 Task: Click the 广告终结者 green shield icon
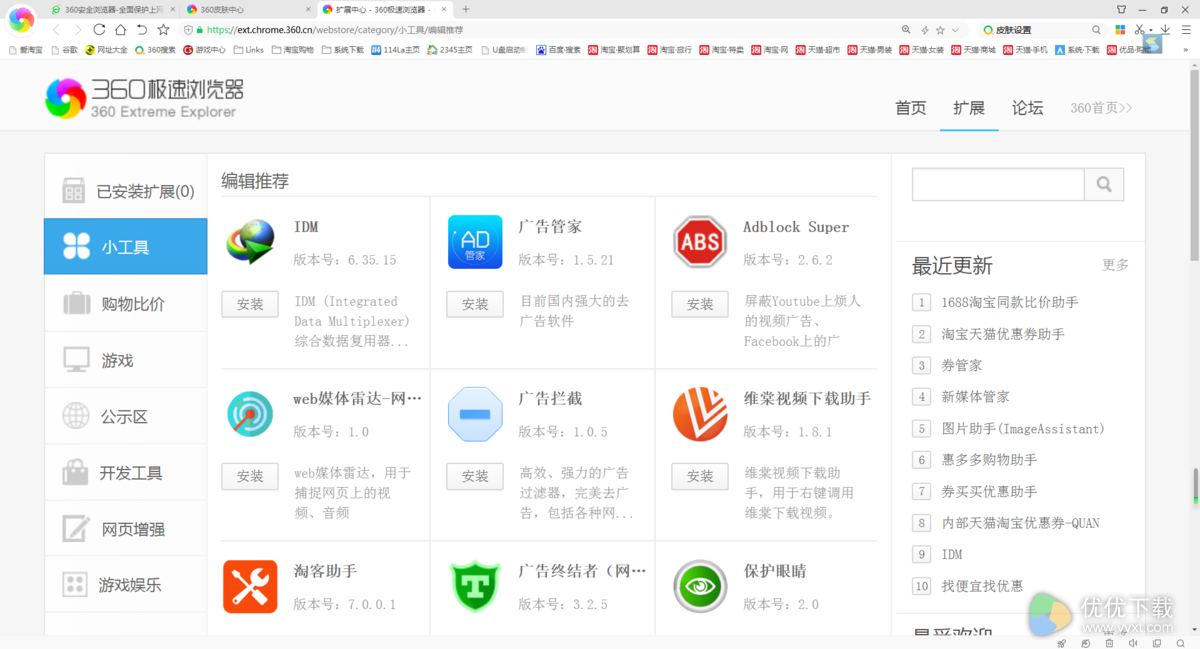(x=475, y=586)
